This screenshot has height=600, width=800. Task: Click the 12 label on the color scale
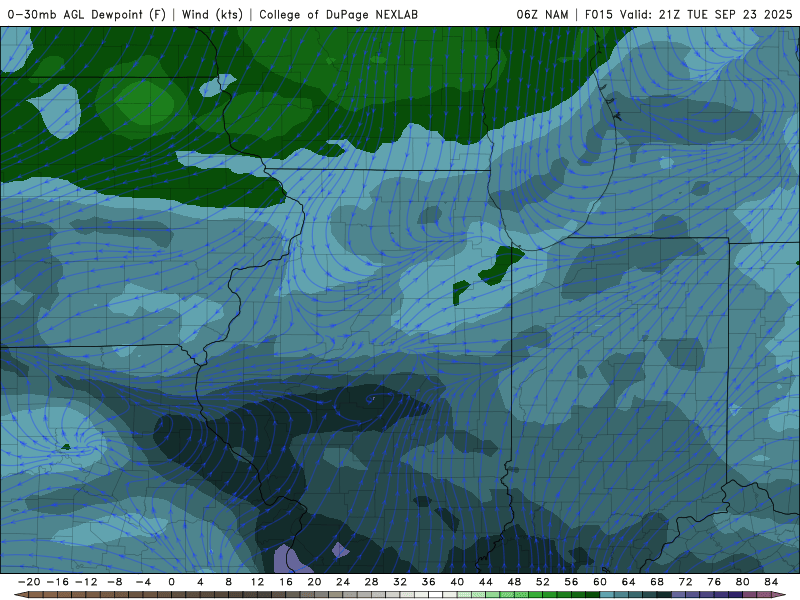click(x=257, y=582)
